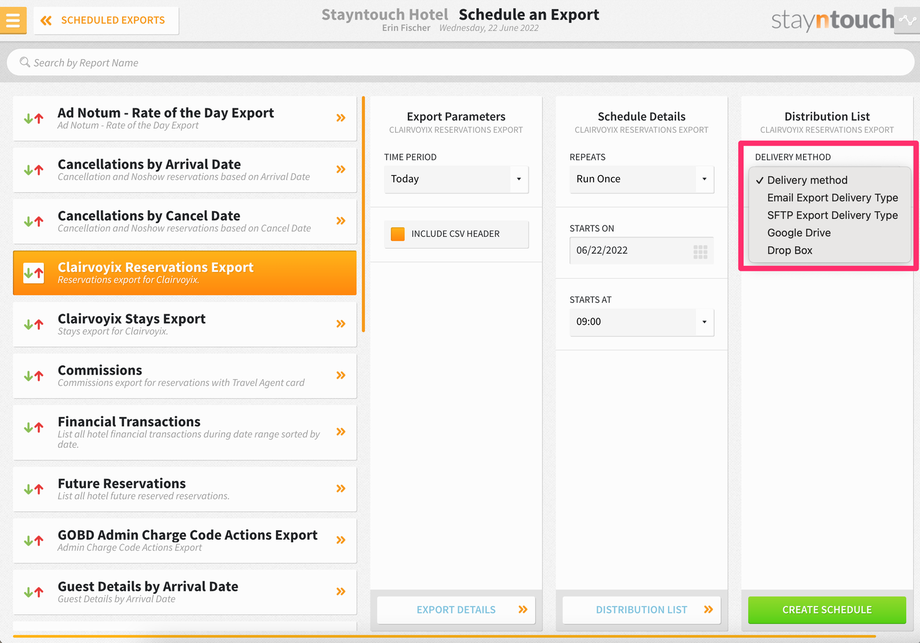Select the Delivery method placeholder option

[807, 180]
